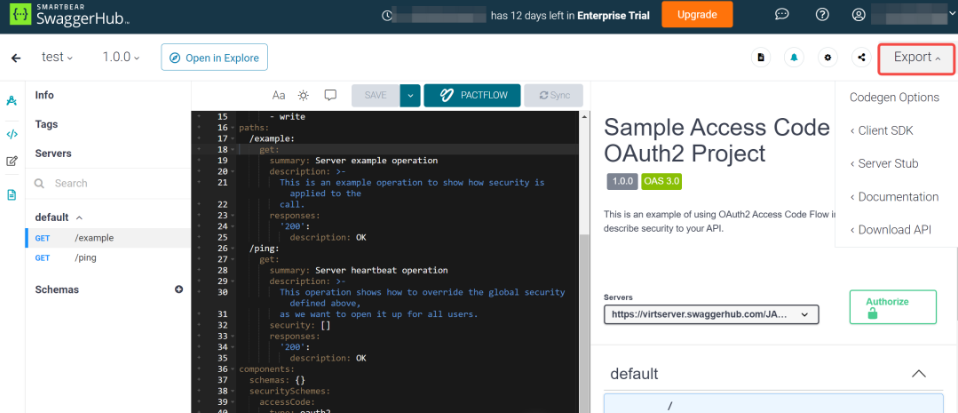The image size is (958, 413).
Task: Select GET /ping operation
Action: 108,258
